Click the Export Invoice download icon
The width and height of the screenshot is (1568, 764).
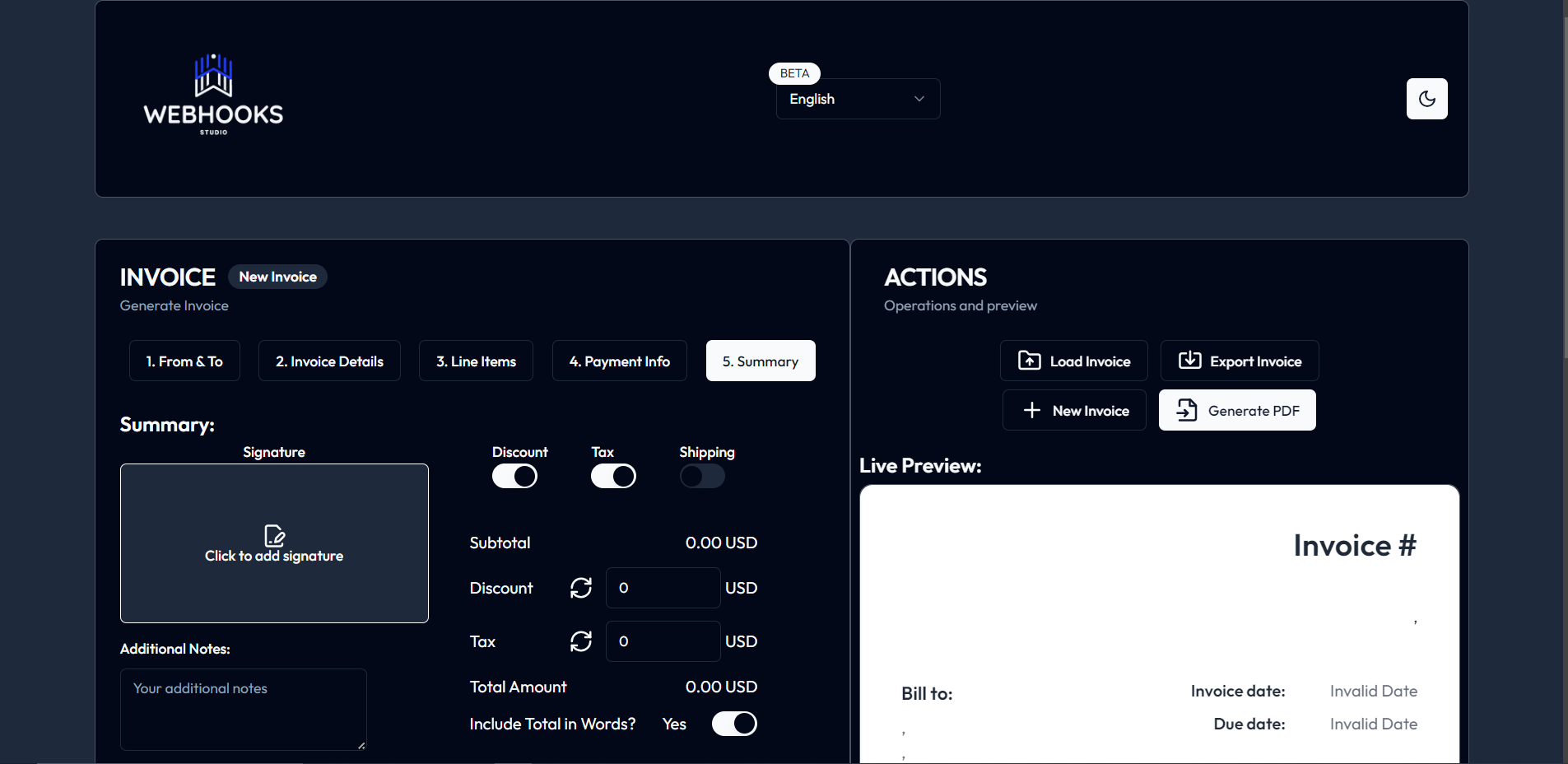click(1190, 361)
